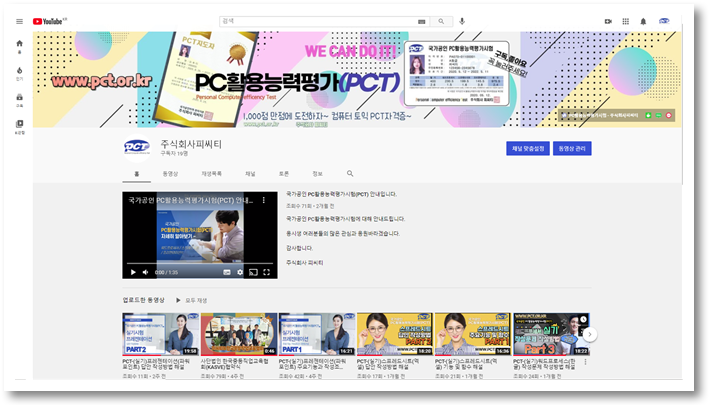
Task: Switch to the 채널 tab
Action: point(250,174)
